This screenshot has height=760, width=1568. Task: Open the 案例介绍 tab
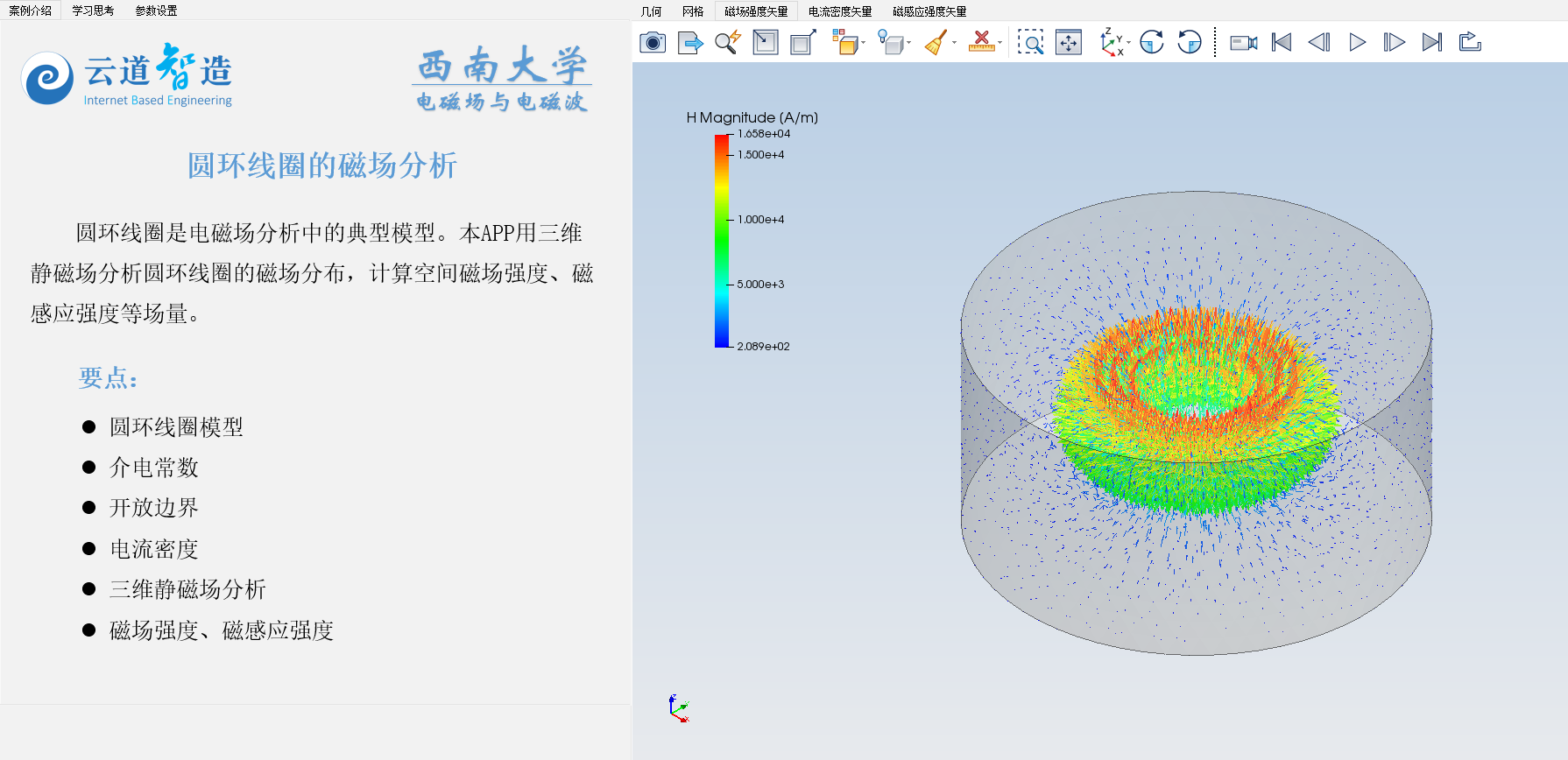click(31, 11)
